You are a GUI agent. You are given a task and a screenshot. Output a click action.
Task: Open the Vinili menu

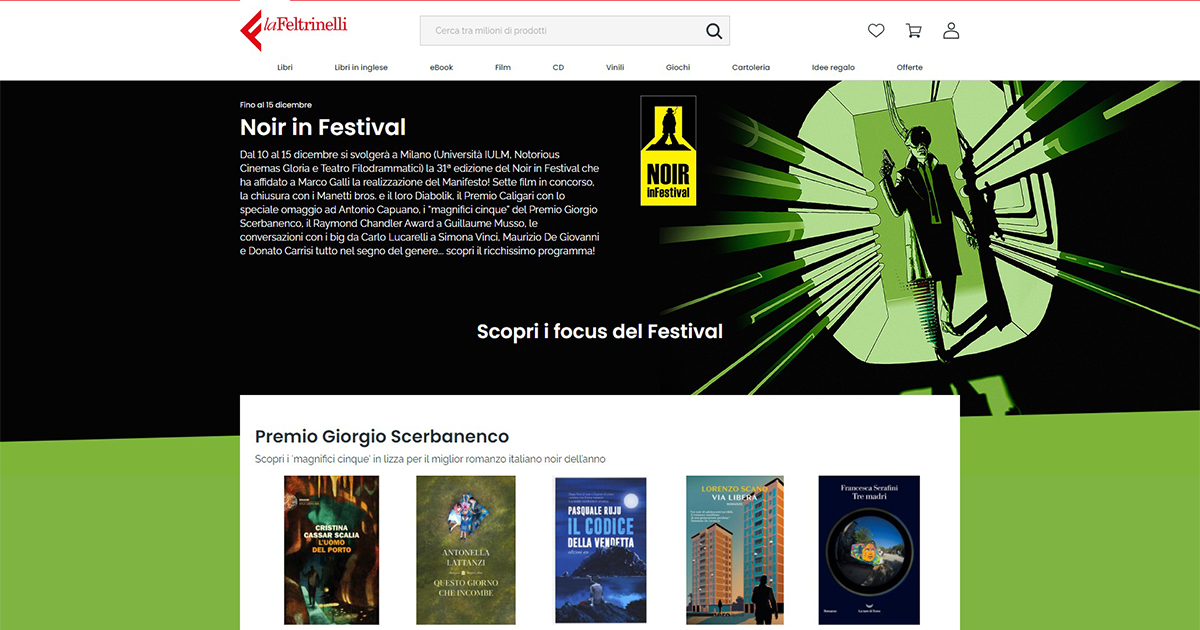point(615,68)
